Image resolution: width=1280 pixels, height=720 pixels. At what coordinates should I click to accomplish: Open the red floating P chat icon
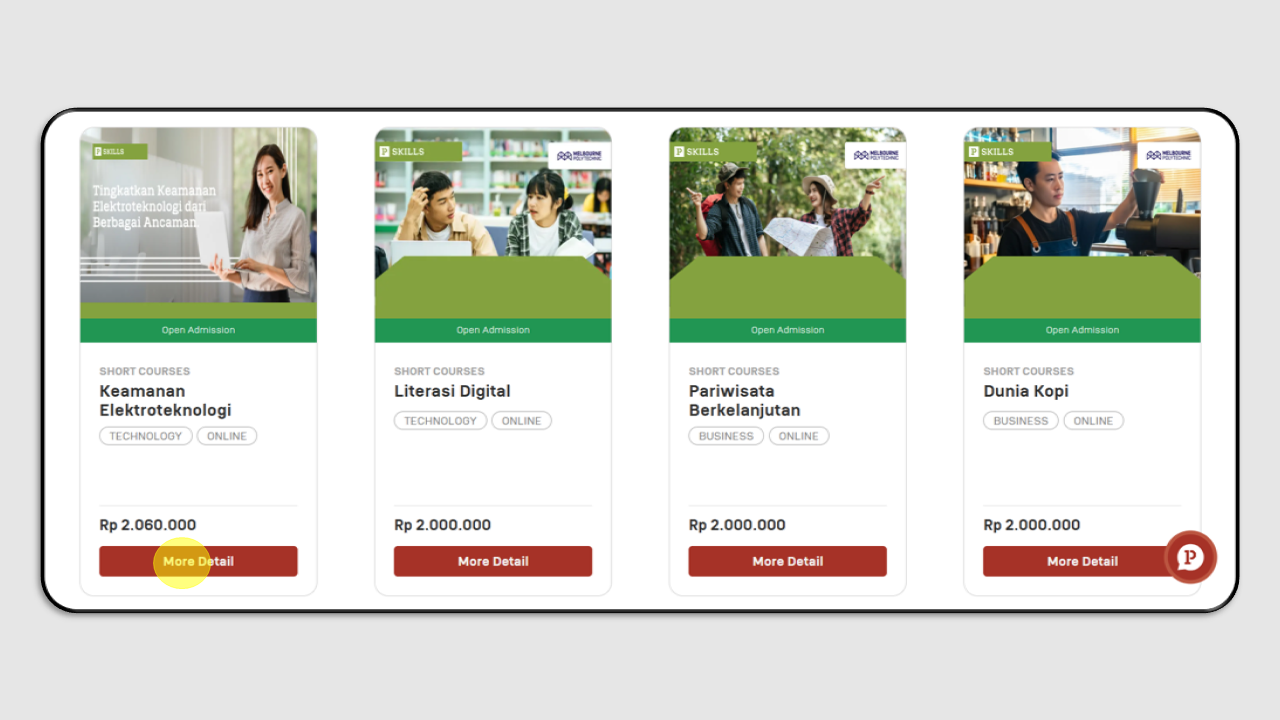tap(1190, 557)
